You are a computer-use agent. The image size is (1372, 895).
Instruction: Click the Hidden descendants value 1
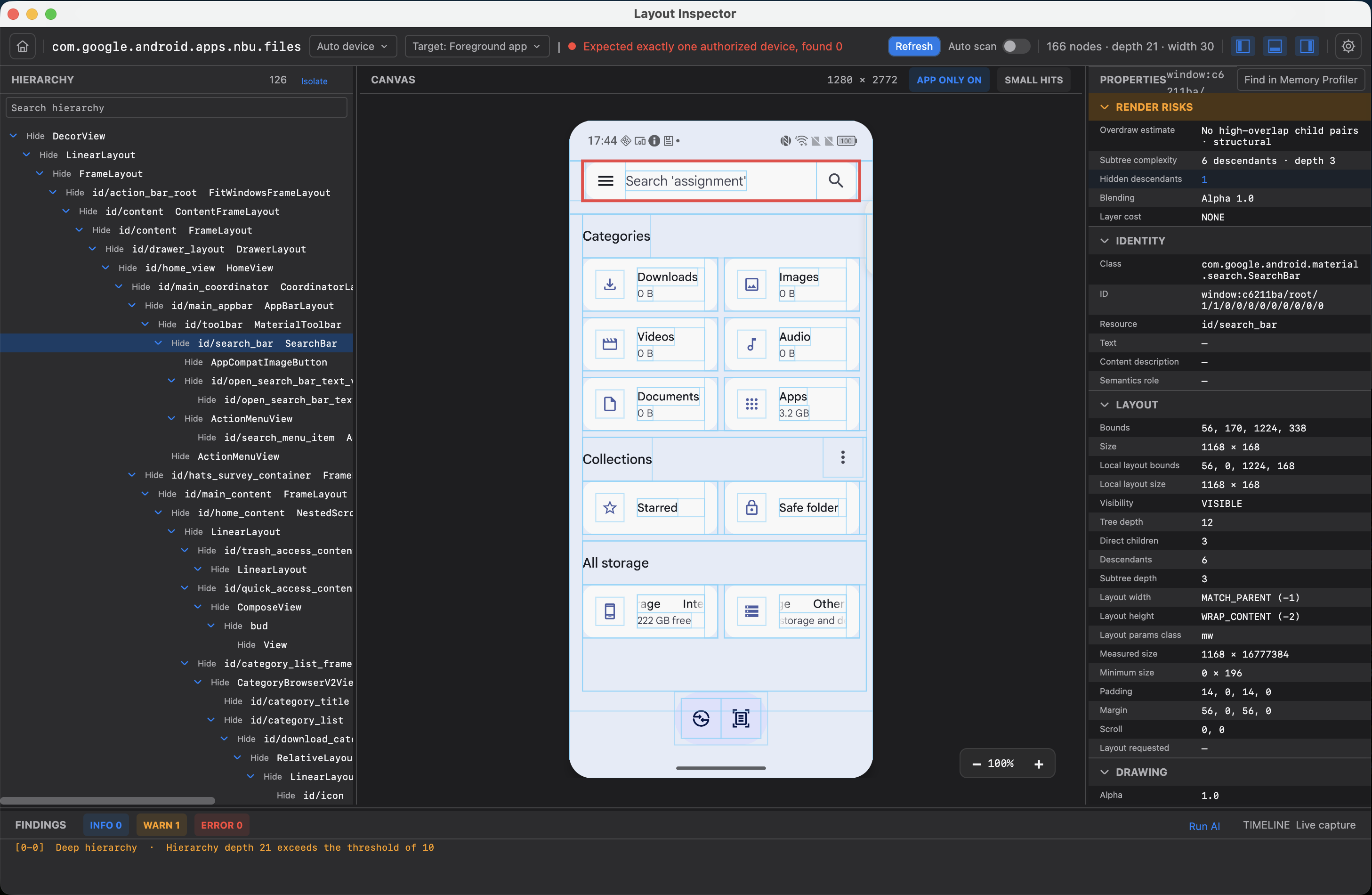point(1204,179)
